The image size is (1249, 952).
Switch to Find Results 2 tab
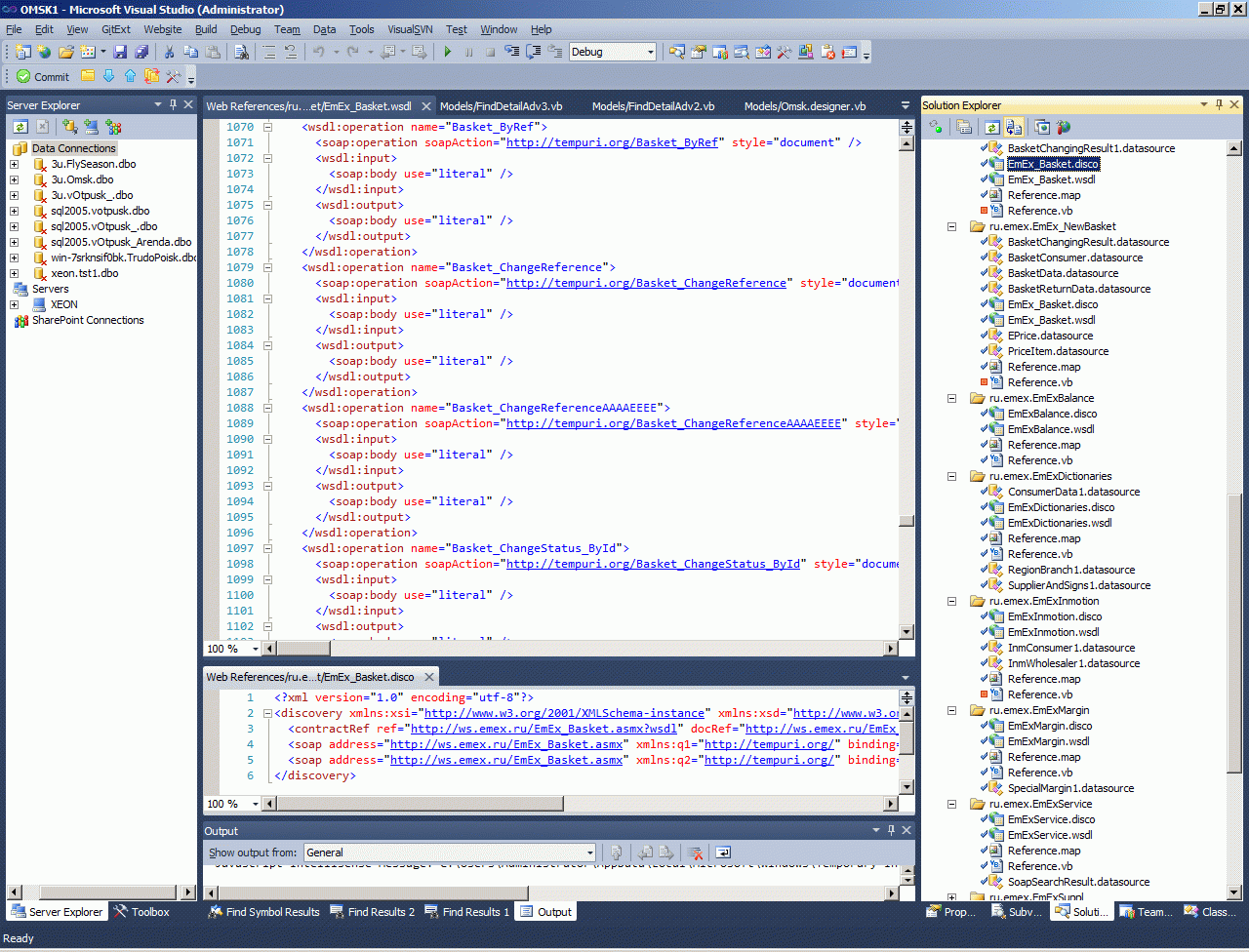pyautogui.click(x=372, y=912)
